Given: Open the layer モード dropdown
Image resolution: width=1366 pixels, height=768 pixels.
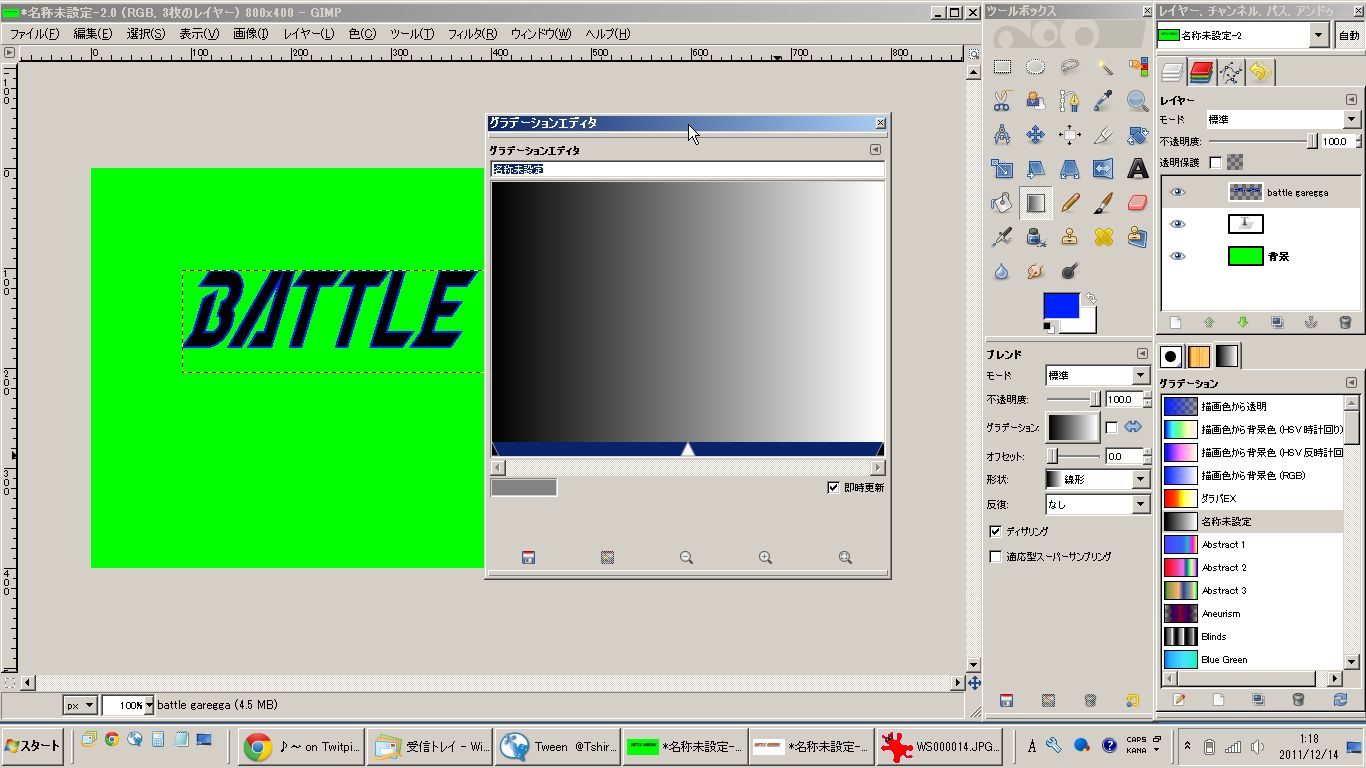Looking at the screenshot, I should 1283,119.
